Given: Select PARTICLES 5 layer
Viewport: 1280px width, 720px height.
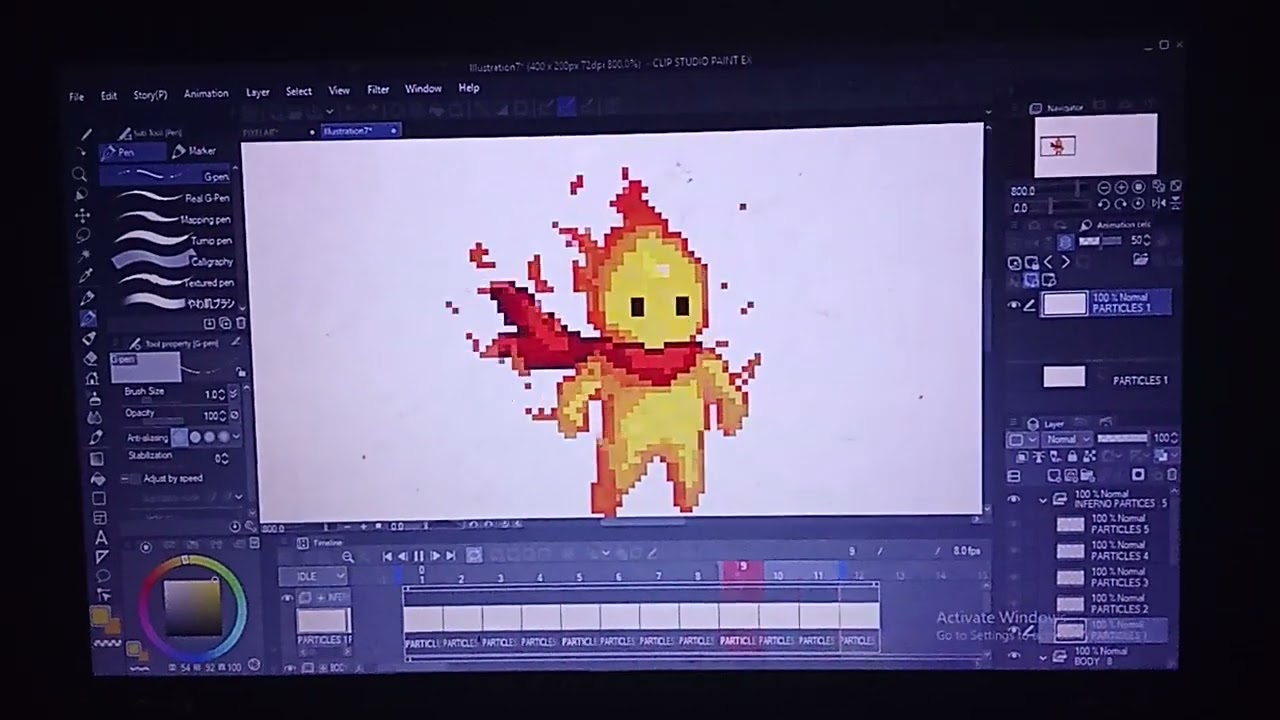Looking at the screenshot, I should point(1110,523).
